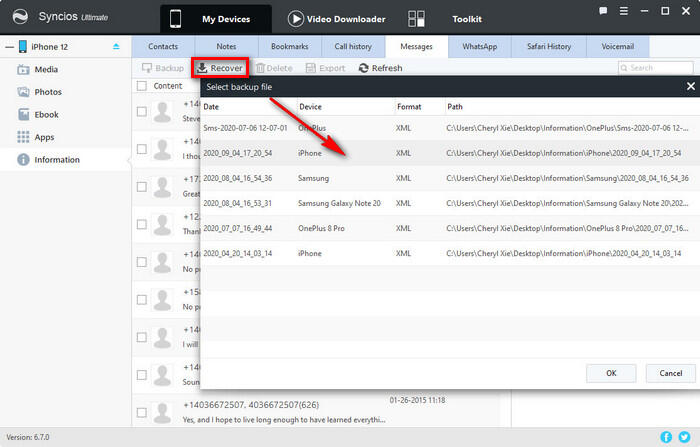
Task: Open the 'Yes, and I hope to live' message
Action: [284, 420]
